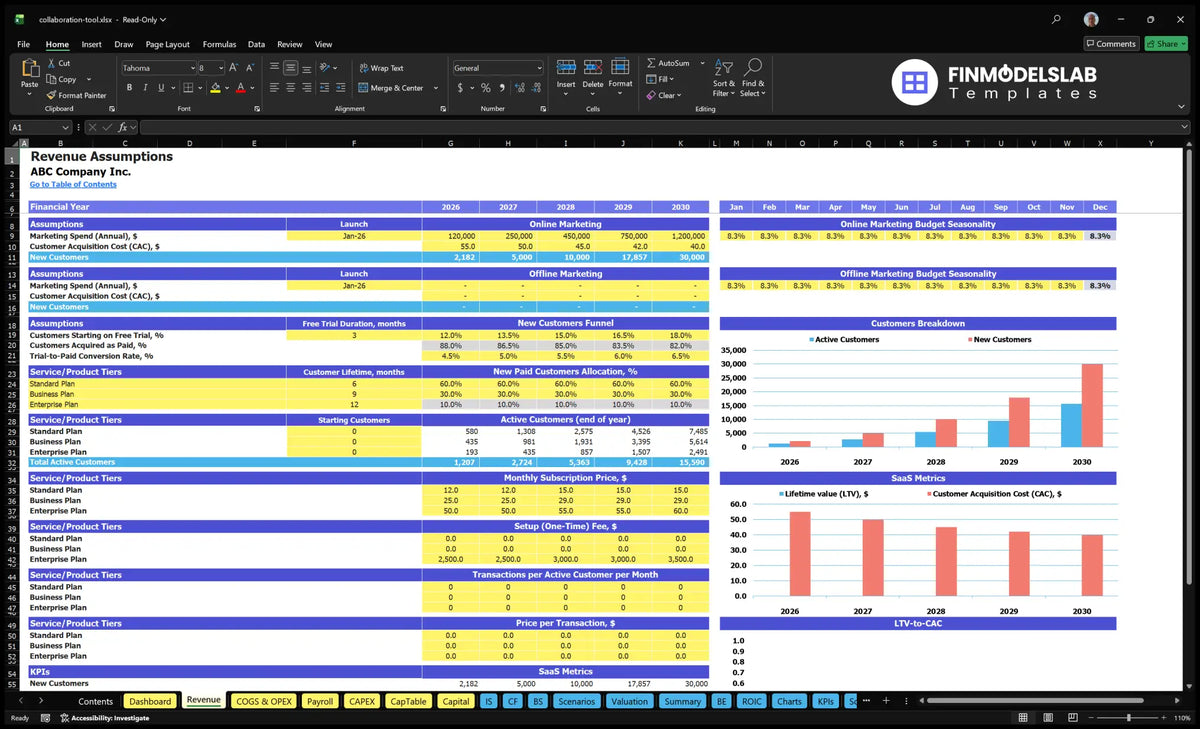
Task: Click the Decrease Font Size icon
Action: [x=249, y=68]
